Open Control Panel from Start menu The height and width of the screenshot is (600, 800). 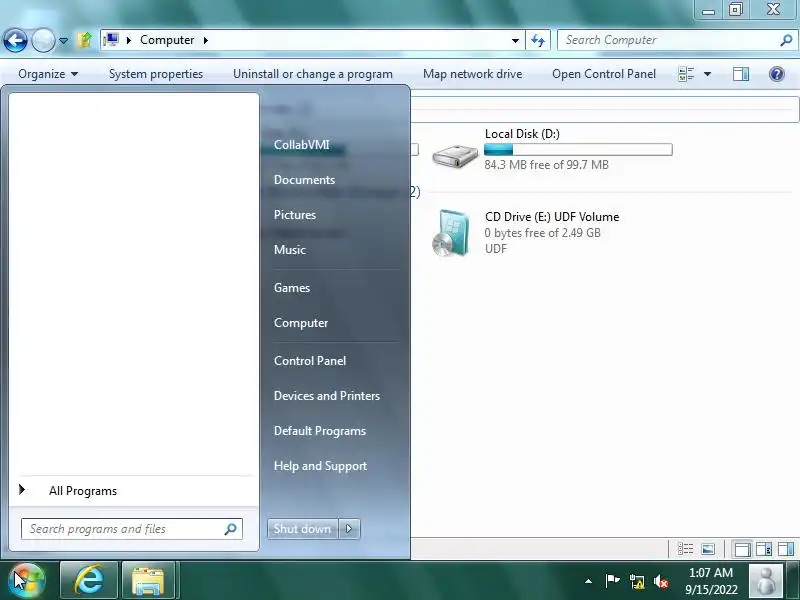coord(310,361)
